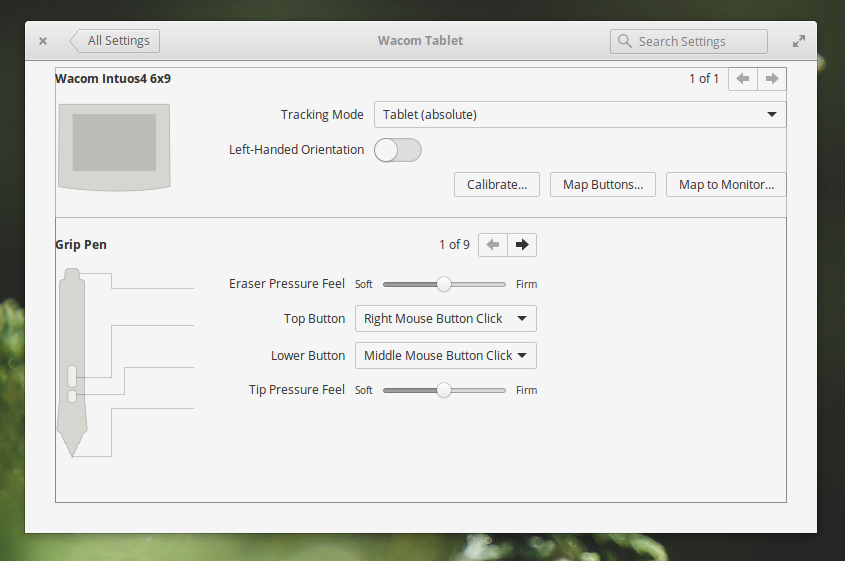Show next tablet with right arrow
The image size is (845, 561).
click(x=772, y=79)
